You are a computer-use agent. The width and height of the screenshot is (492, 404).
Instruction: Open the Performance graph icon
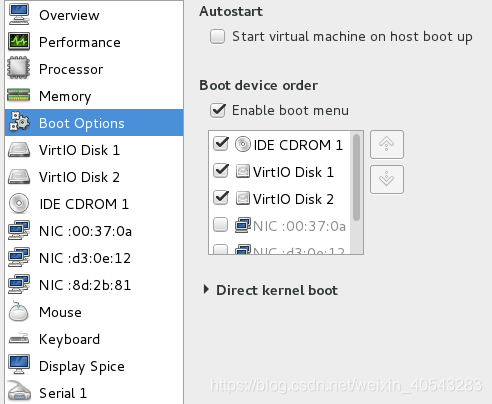pos(19,42)
